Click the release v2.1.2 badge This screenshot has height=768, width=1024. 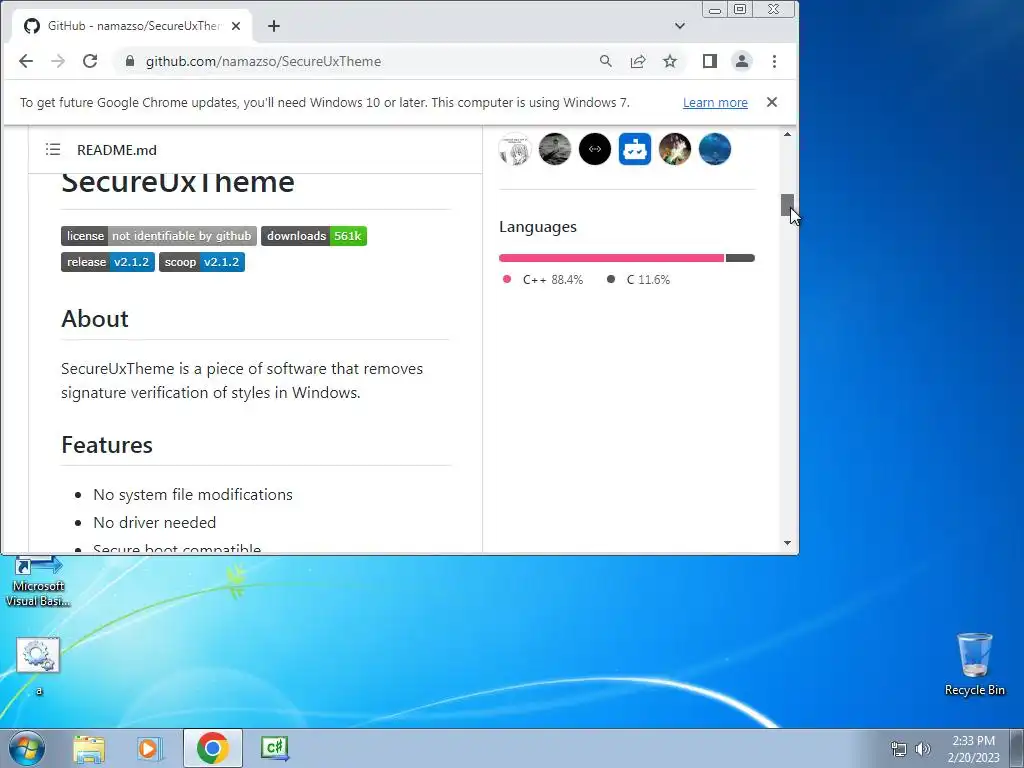pos(108,262)
